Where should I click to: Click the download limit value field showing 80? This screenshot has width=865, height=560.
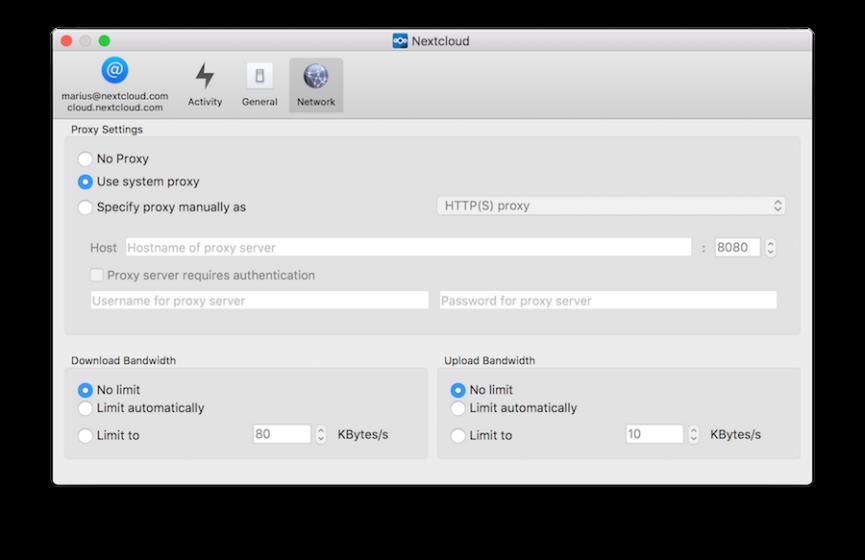(281, 435)
